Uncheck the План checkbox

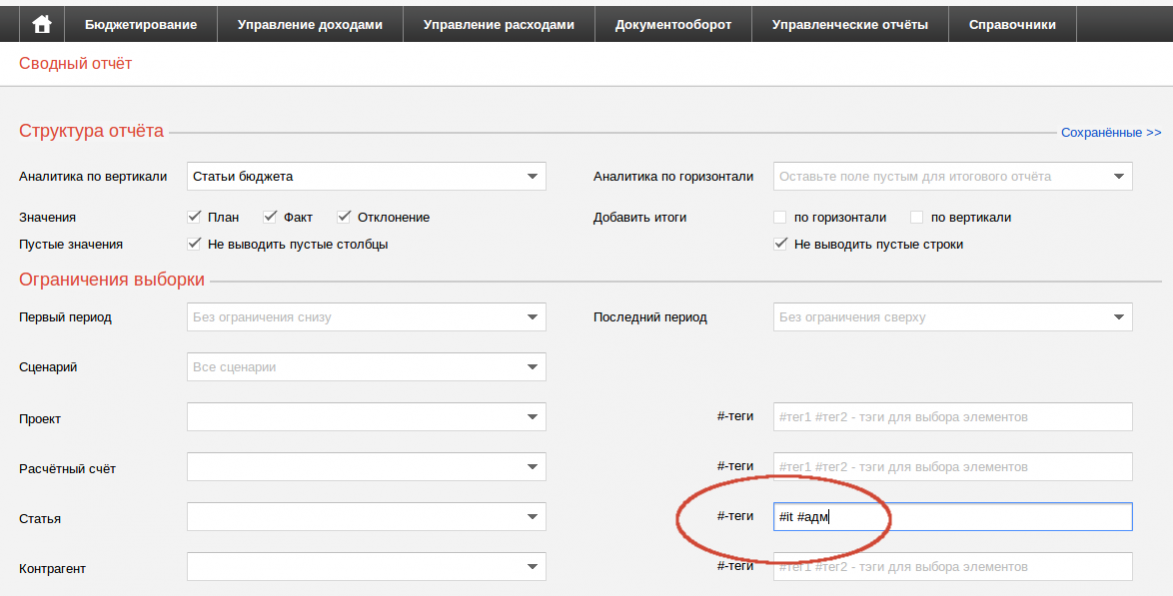pos(195,217)
